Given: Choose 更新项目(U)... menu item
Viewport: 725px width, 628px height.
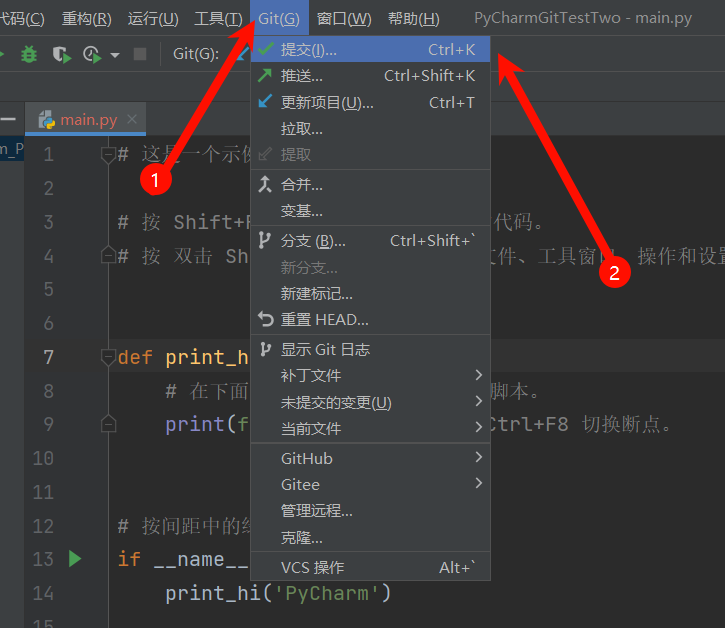Looking at the screenshot, I should [x=370, y=102].
